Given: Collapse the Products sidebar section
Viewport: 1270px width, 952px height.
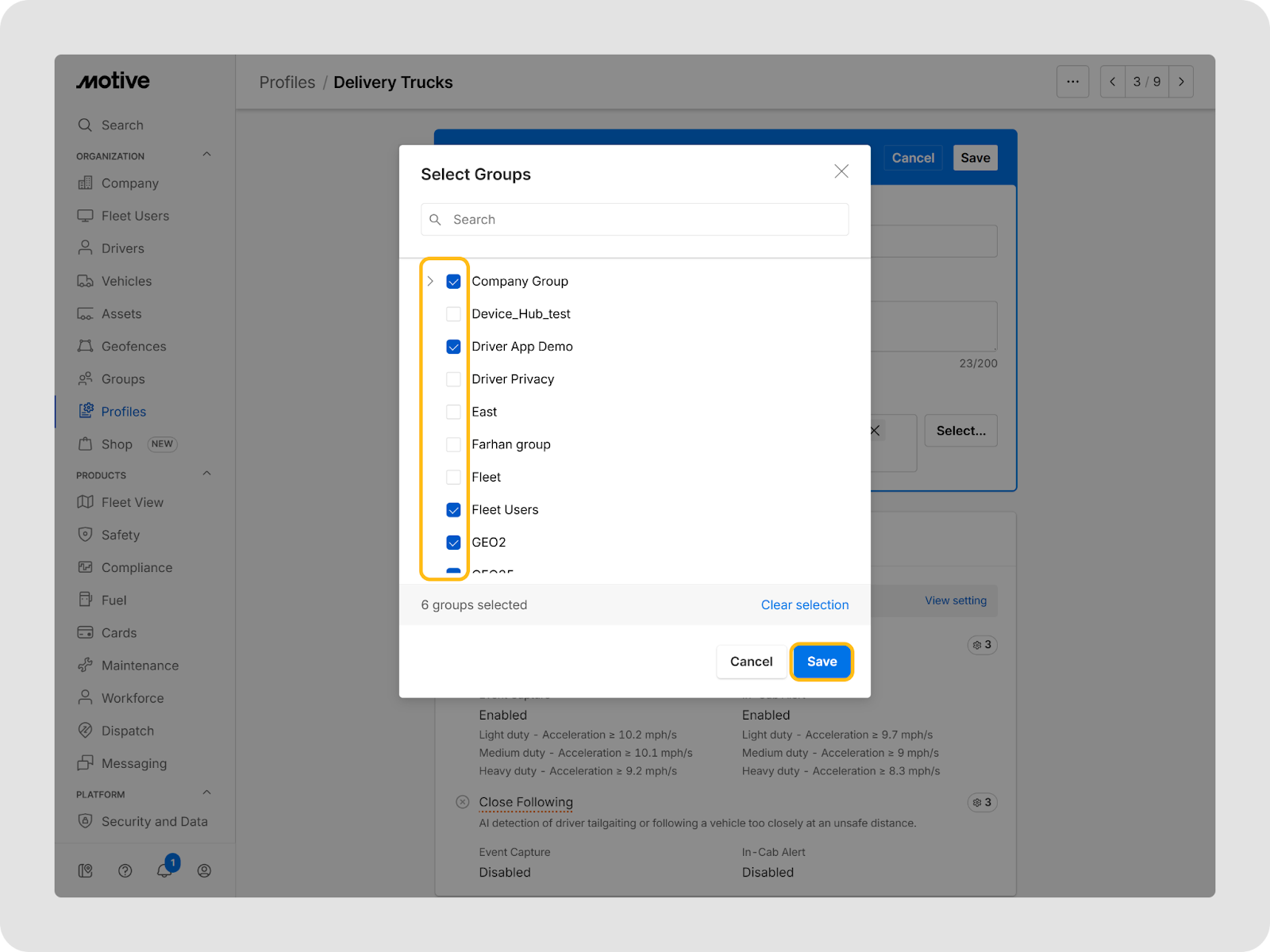Looking at the screenshot, I should pyautogui.click(x=207, y=474).
